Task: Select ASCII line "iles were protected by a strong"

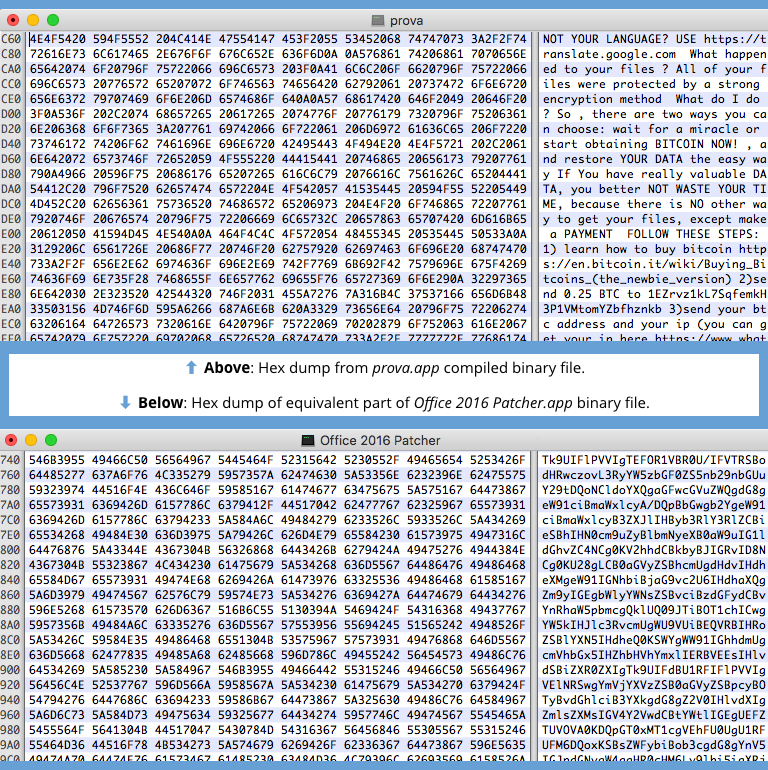Action: (x=651, y=84)
